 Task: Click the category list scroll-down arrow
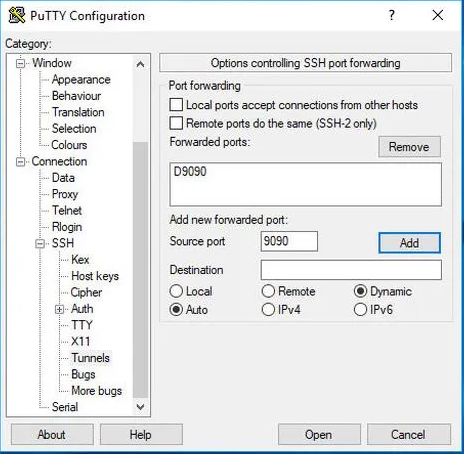click(x=140, y=407)
